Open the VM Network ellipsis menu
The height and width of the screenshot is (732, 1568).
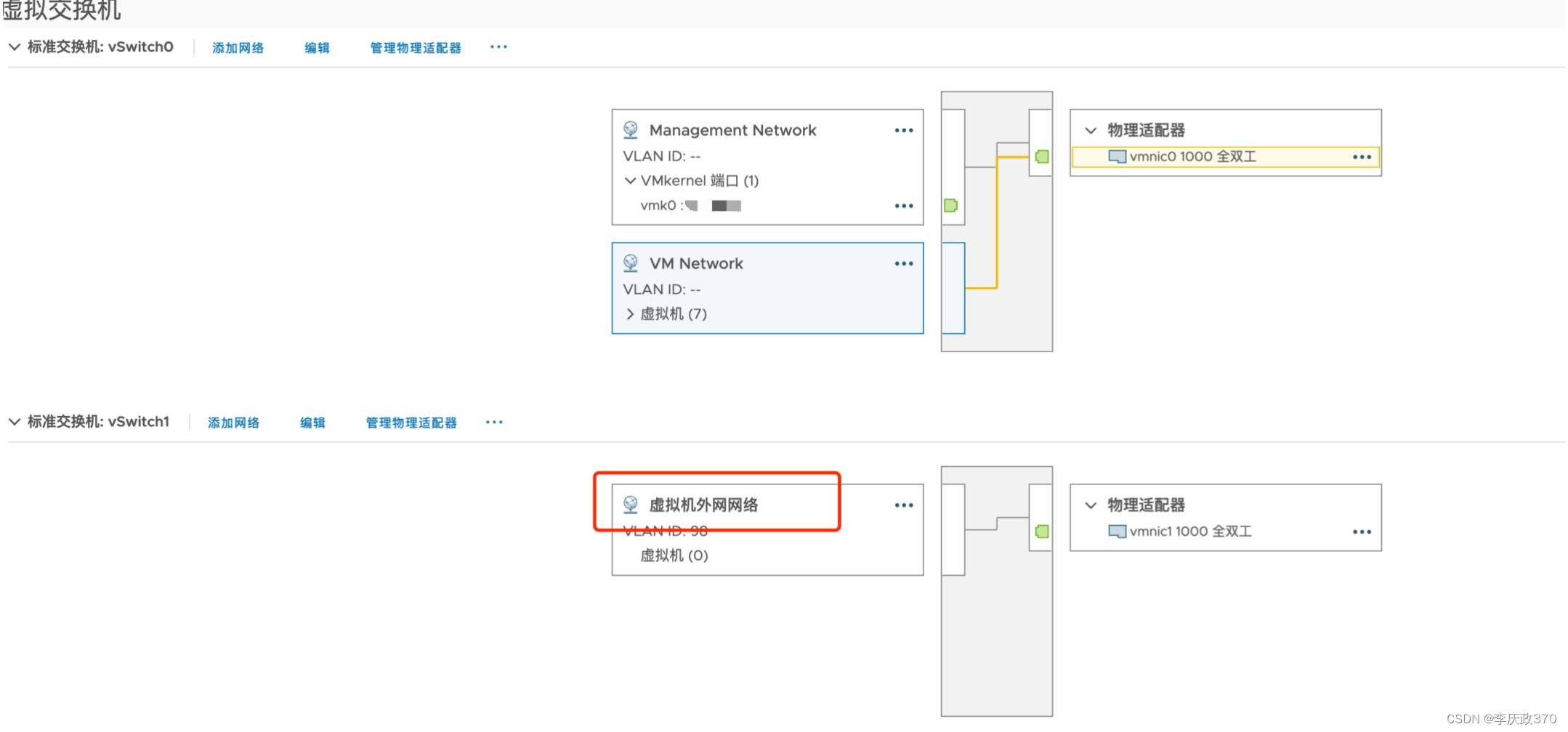903,264
